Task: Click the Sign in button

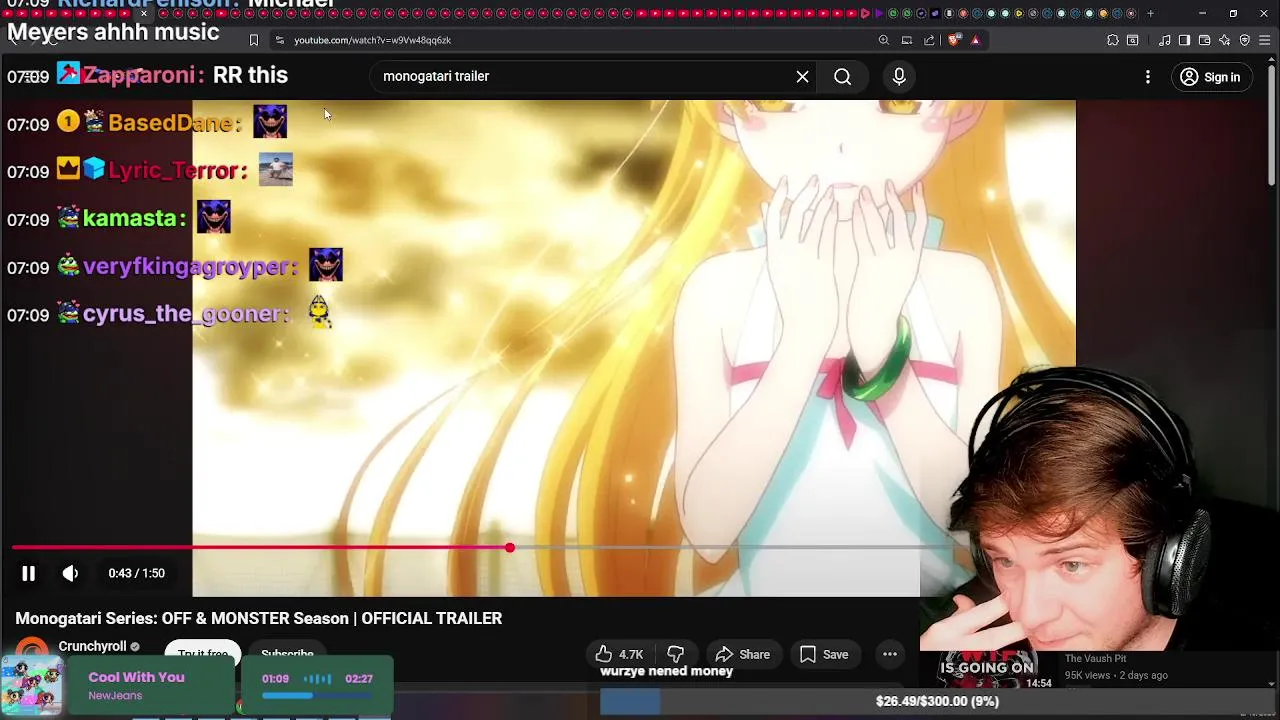Action: pos(1211,77)
